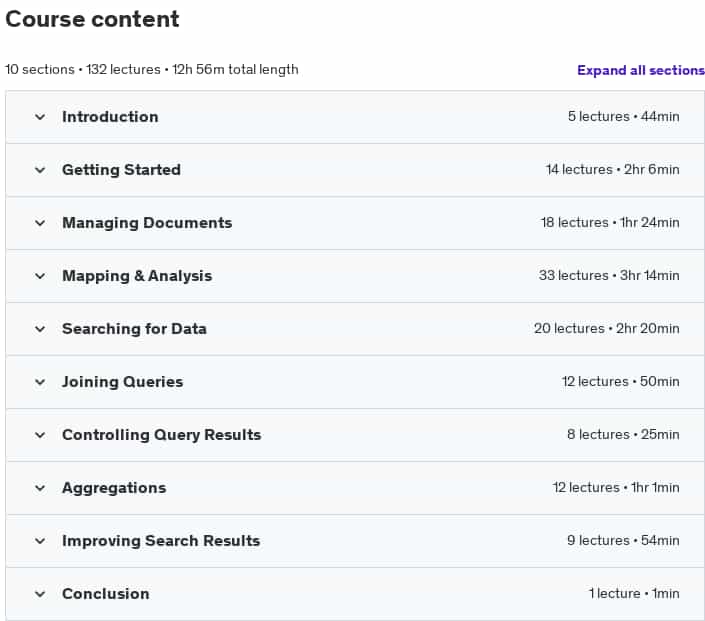
Task: Click the '10 sections • 132 lectures' summary text
Action: (83, 70)
